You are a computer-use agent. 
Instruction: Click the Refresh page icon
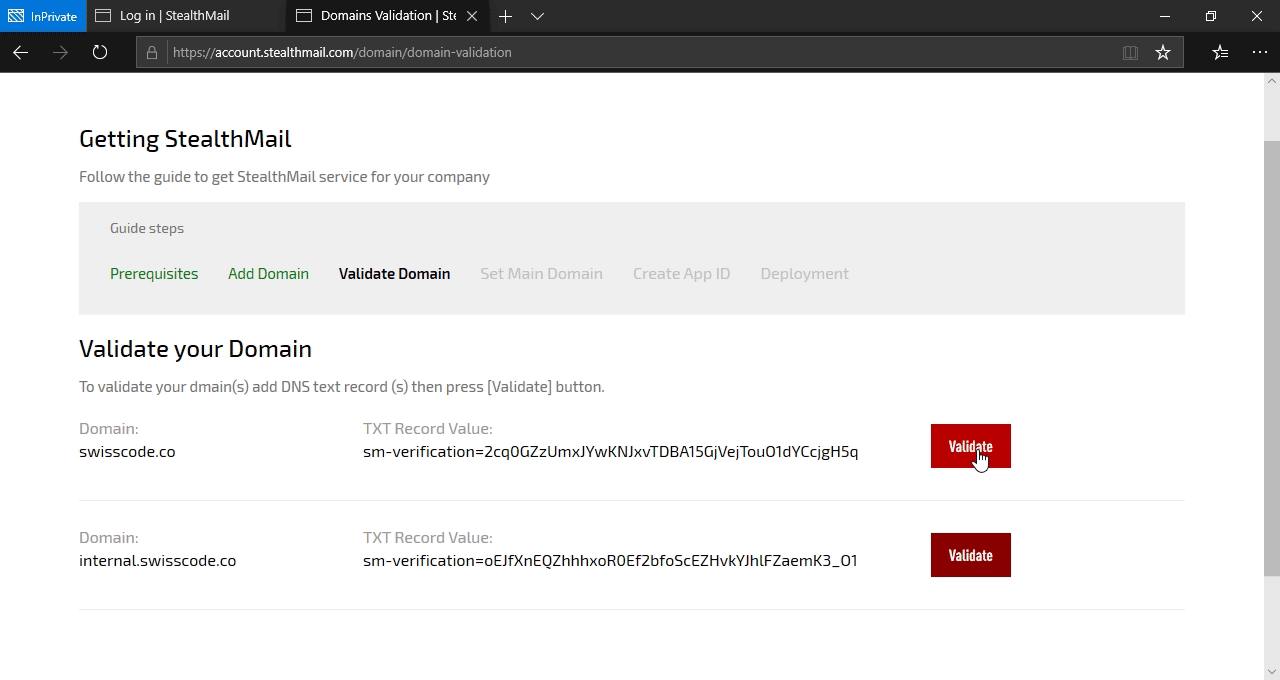[x=100, y=52]
